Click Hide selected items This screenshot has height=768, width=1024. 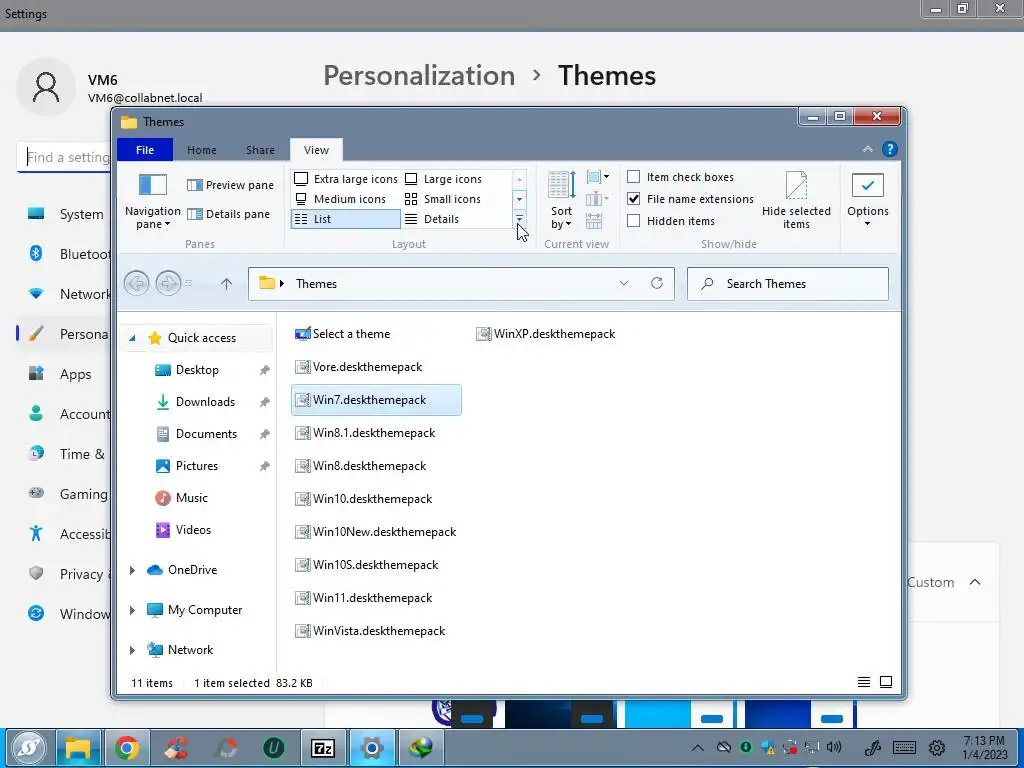click(796, 200)
